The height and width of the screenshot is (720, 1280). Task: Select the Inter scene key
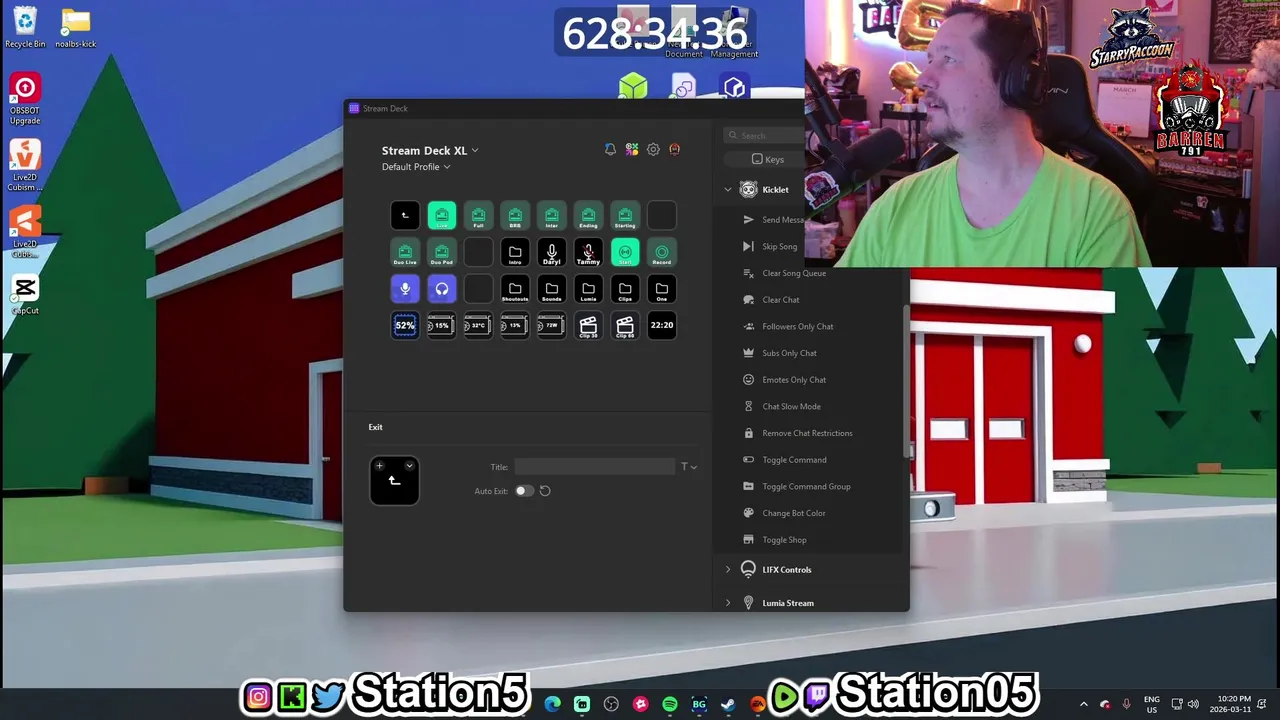pos(551,215)
